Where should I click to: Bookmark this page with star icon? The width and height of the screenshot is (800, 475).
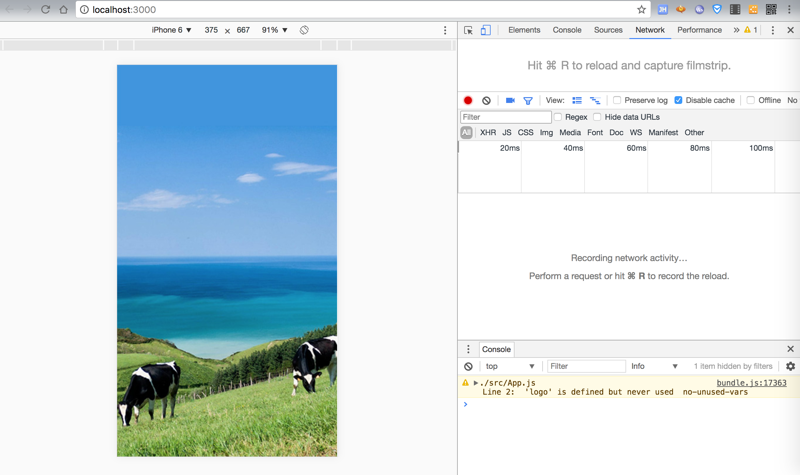coord(641,9)
